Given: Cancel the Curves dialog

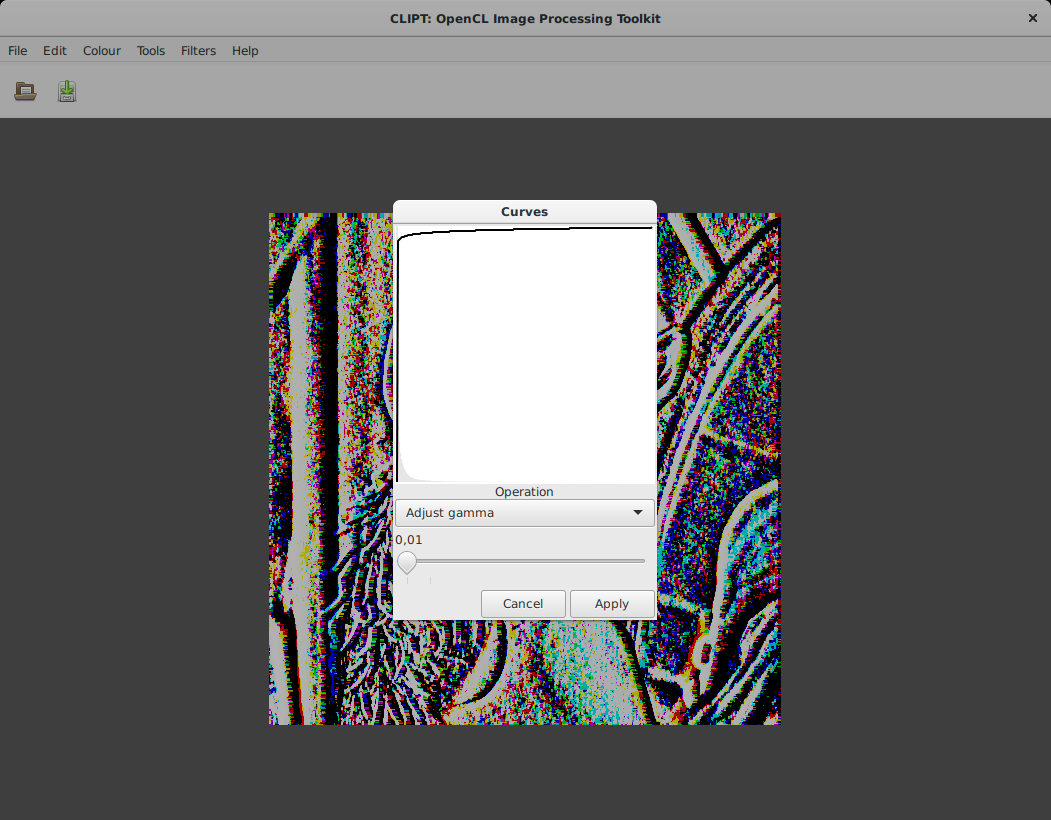Looking at the screenshot, I should (x=523, y=604).
